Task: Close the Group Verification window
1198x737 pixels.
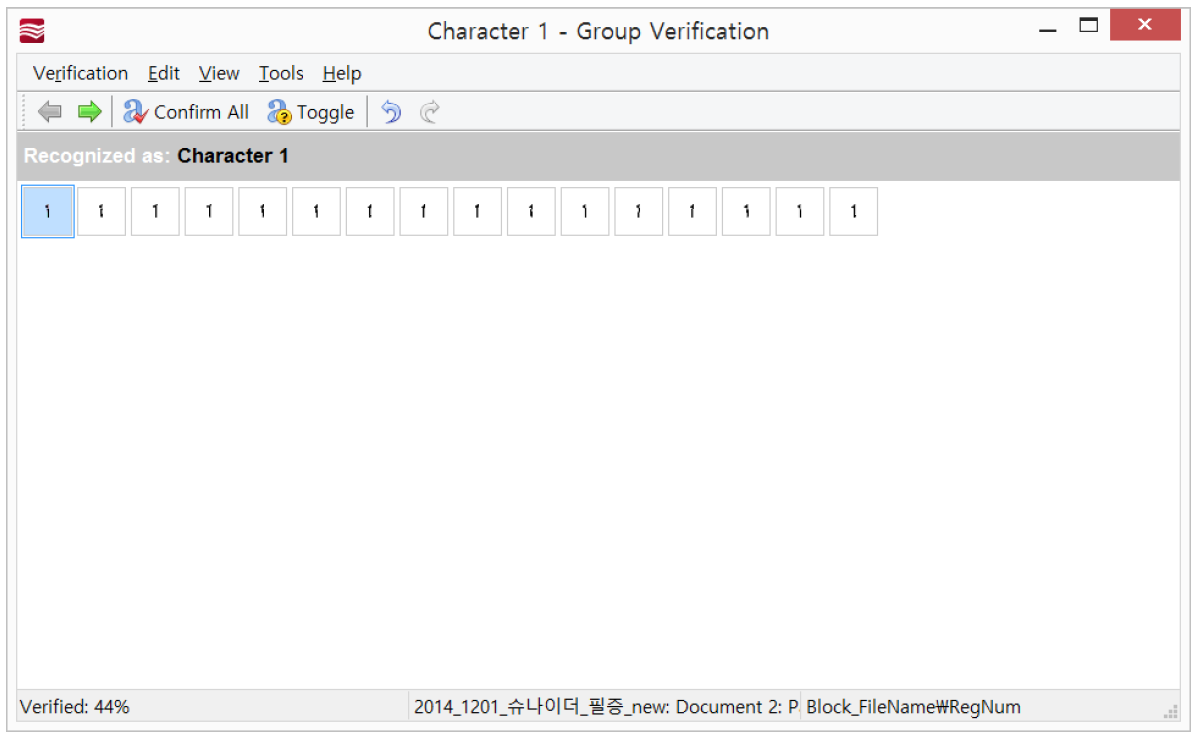Action: point(1145,24)
